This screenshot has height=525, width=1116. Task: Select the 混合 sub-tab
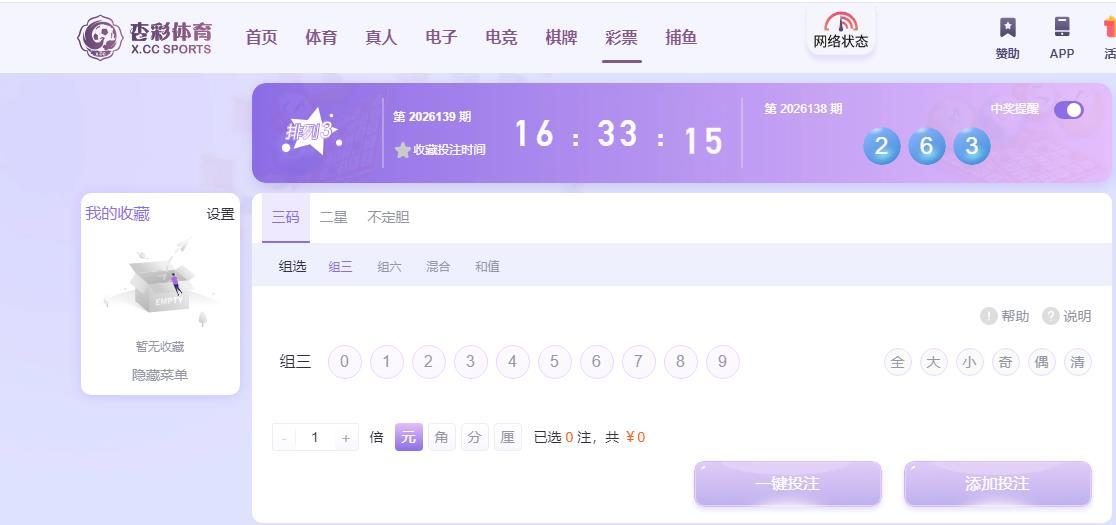coord(438,267)
